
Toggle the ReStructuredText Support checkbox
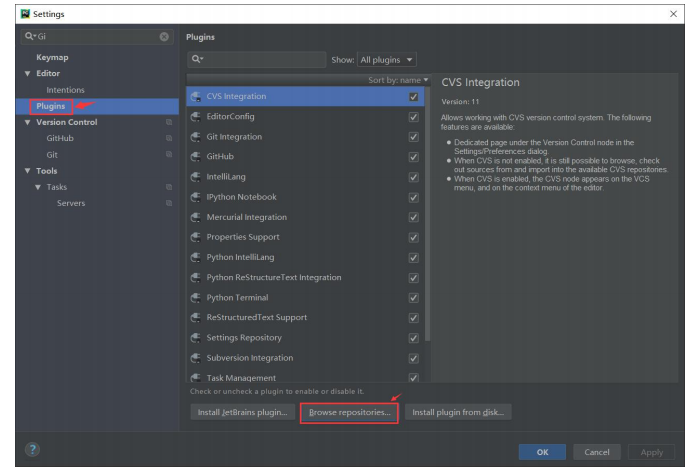click(413, 318)
